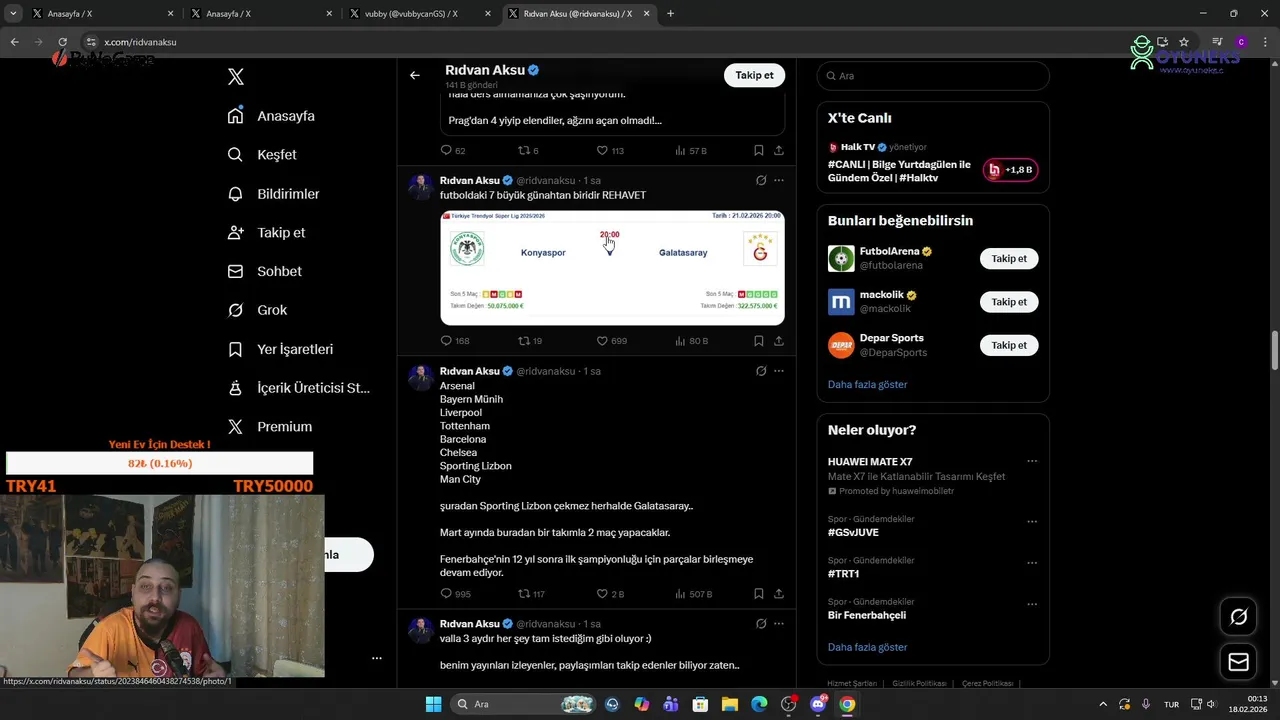Follow FutbolArena with Takip et
1280x720 pixels.
(x=1009, y=259)
